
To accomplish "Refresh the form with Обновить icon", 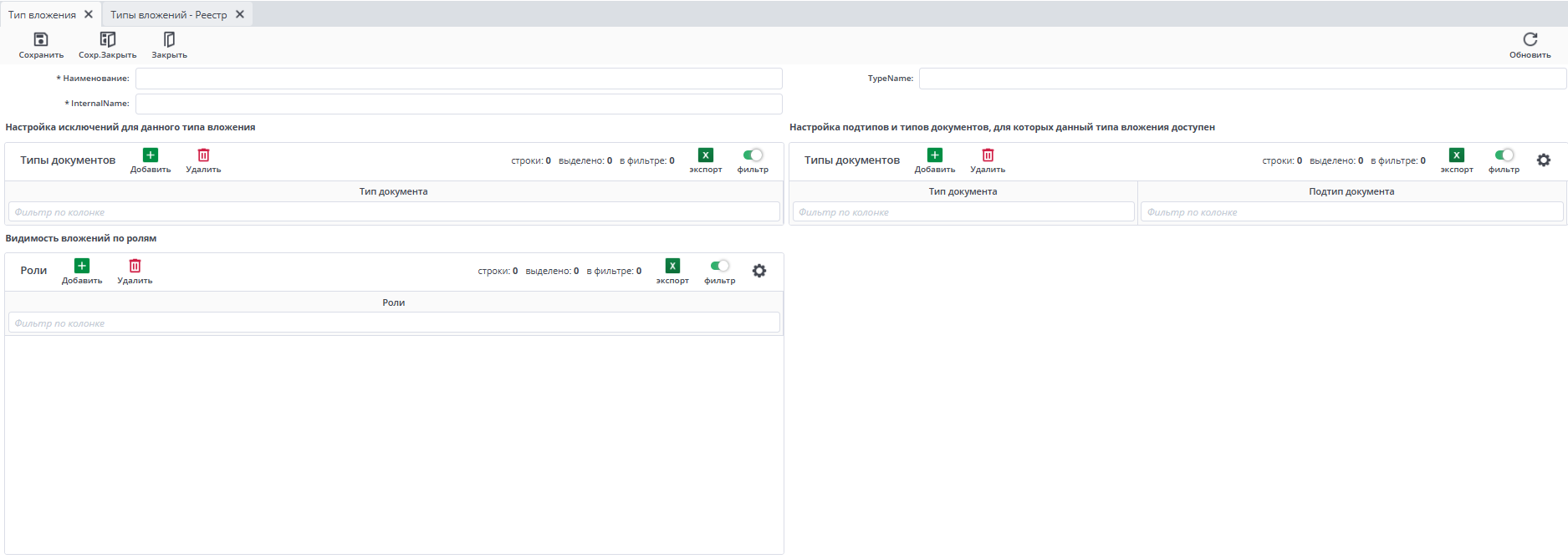I will [1530, 40].
